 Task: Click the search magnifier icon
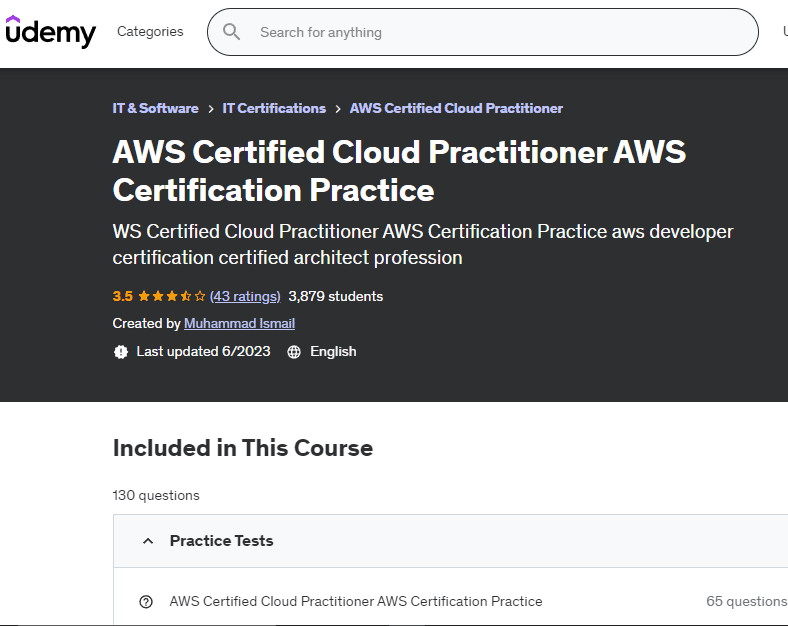pos(232,32)
